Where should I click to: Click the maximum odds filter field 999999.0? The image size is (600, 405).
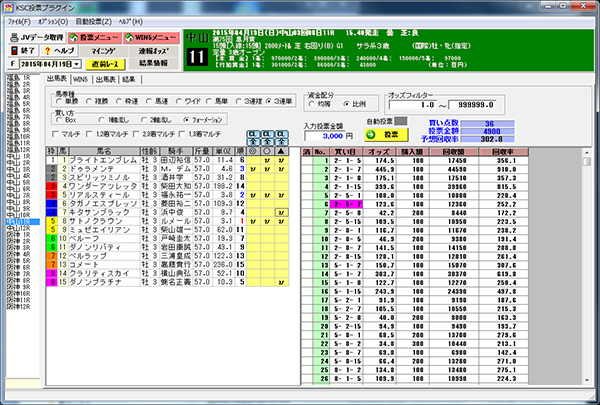[x=472, y=105]
